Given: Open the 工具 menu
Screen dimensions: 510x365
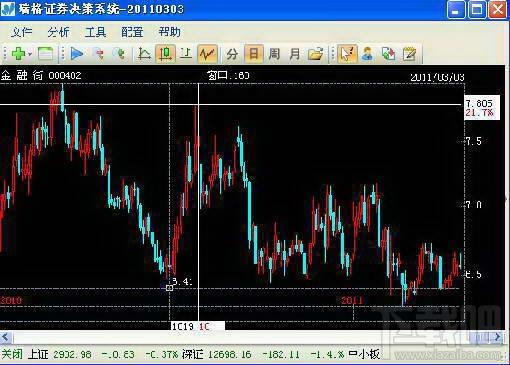Looking at the screenshot, I should pyautogui.click(x=95, y=32).
